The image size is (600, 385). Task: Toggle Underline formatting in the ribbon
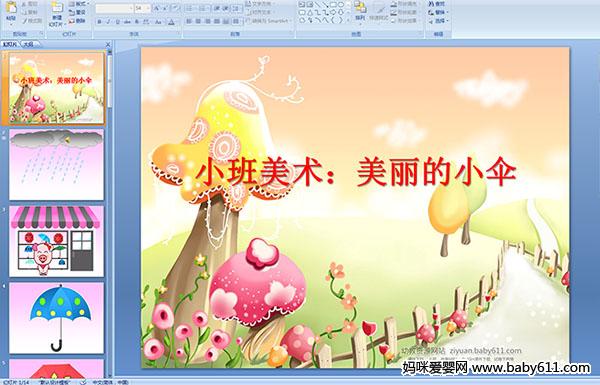tap(117, 22)
